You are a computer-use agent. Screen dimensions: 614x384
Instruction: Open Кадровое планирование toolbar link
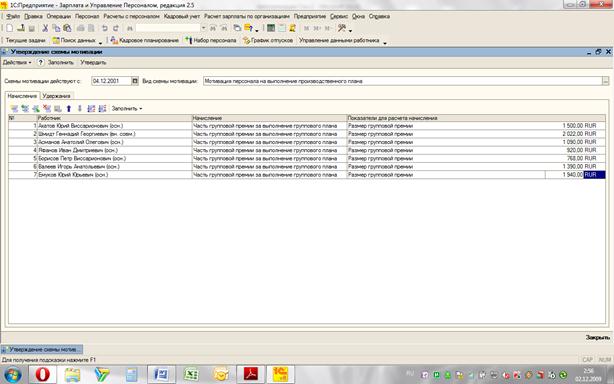pyautogui.click(x=144, y=40)
